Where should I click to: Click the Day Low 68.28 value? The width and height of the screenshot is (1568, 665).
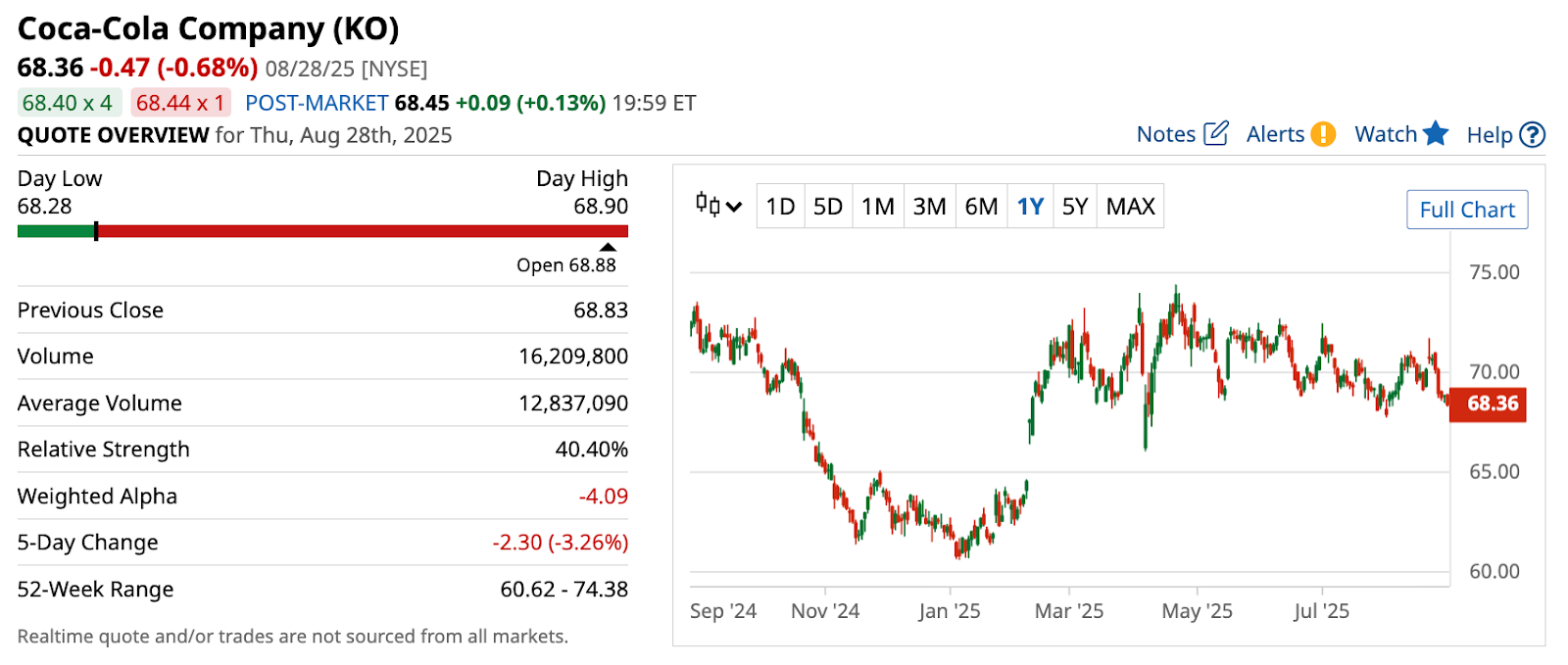[44, 206]
